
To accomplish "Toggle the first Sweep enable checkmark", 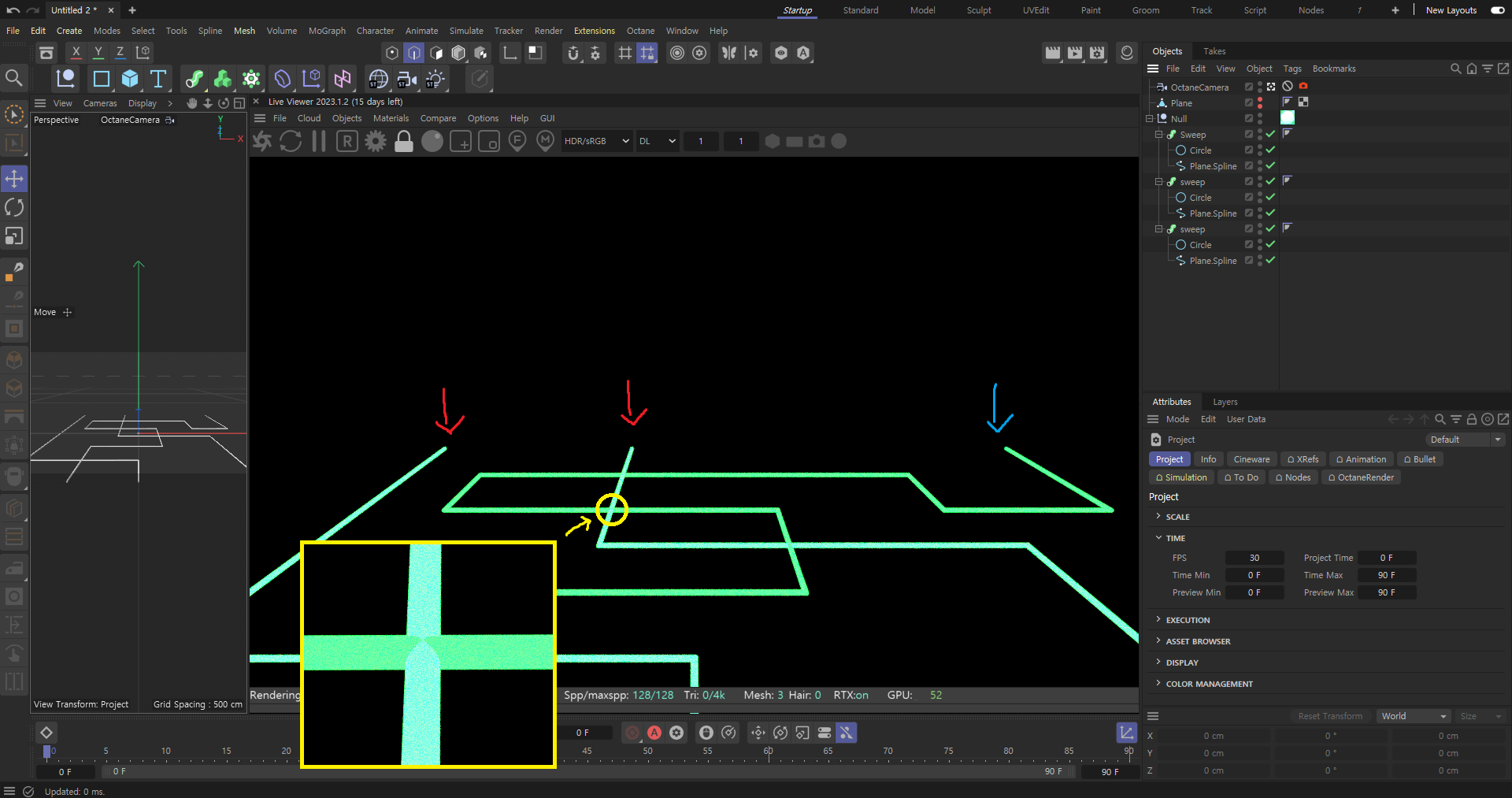I will point(1270,135).
